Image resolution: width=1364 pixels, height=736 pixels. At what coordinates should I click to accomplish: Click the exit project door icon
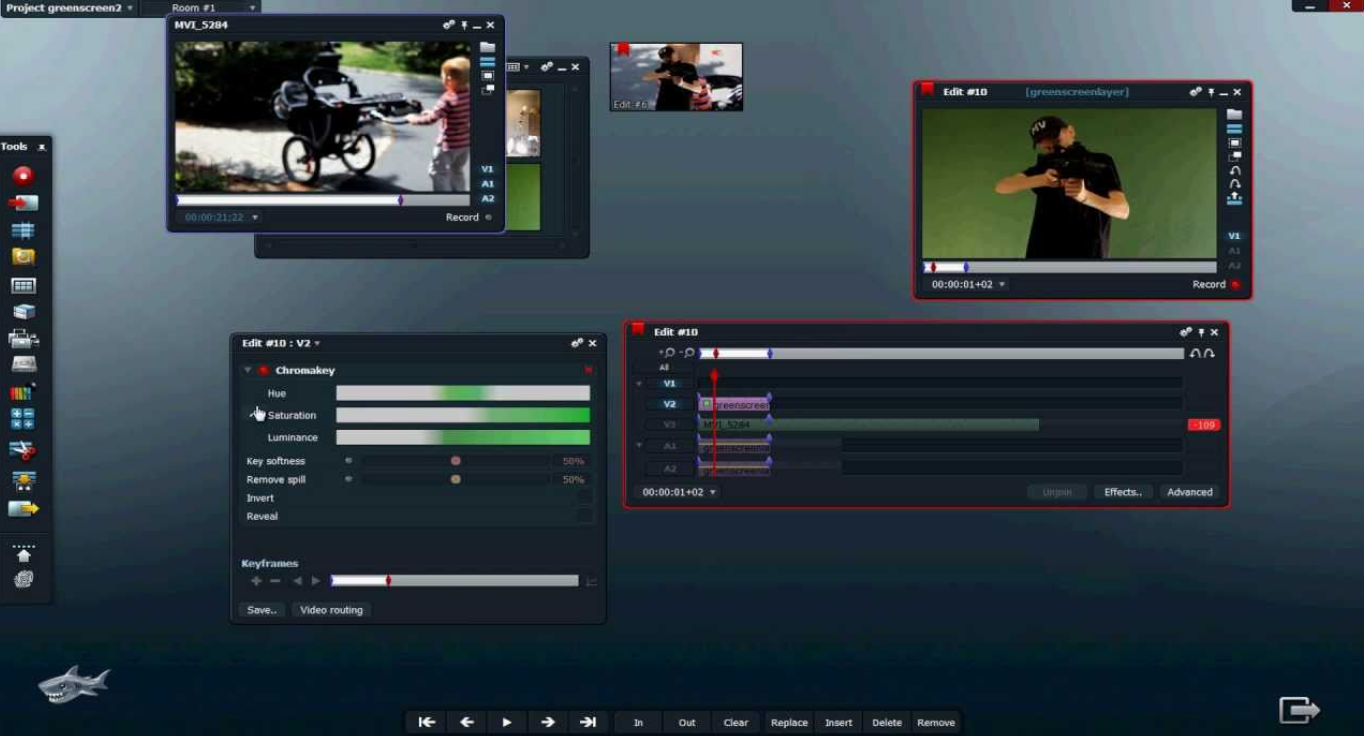click(1300, 710)
